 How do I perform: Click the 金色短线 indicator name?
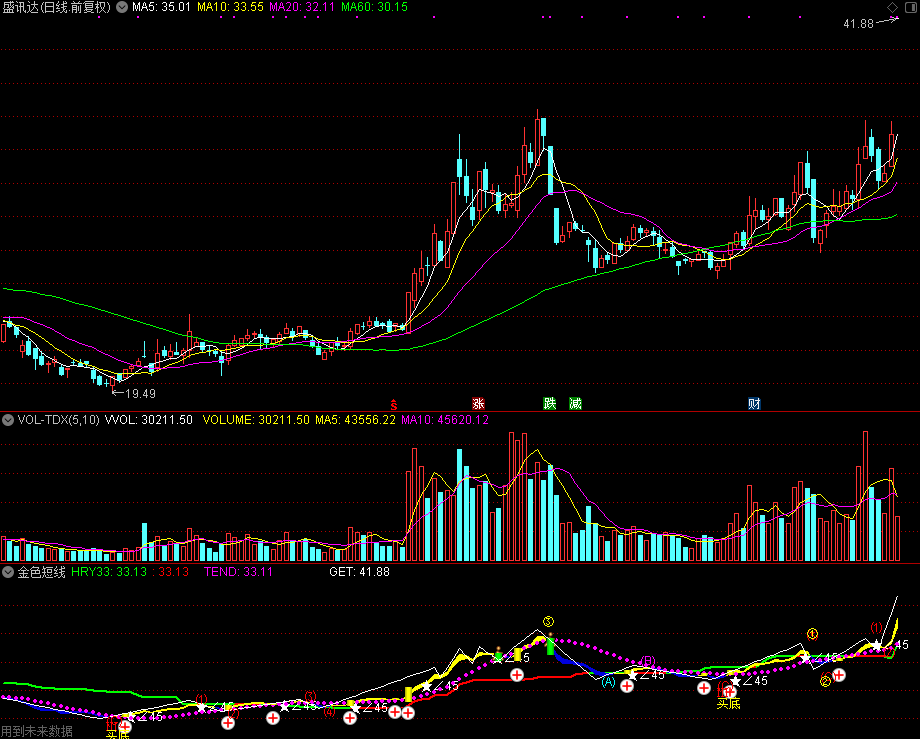point(41,572)
